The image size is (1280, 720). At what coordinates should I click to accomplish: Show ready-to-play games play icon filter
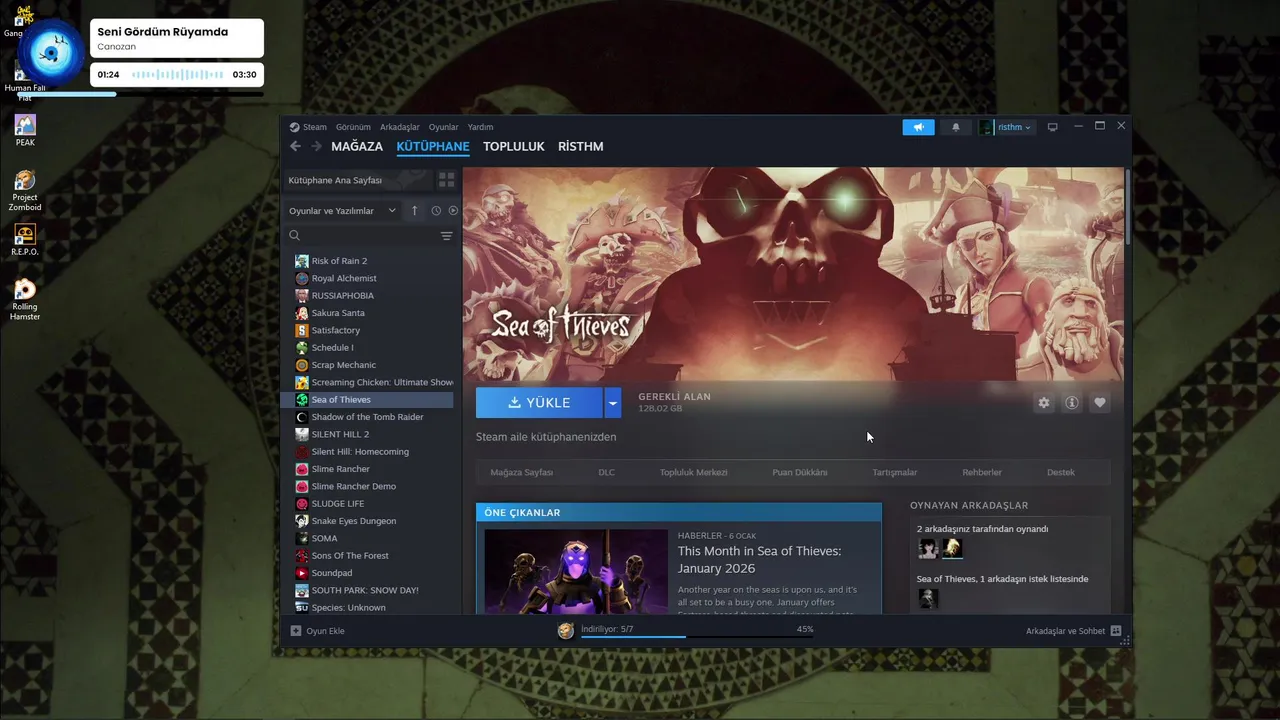point(453,211)
